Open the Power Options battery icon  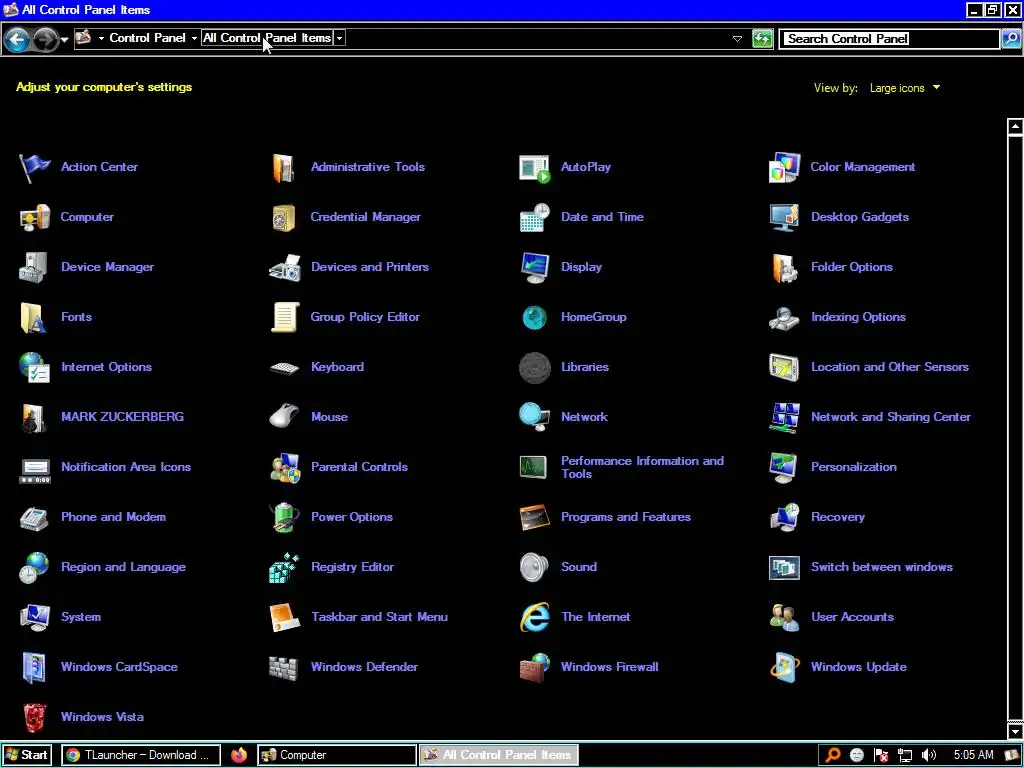284,517
